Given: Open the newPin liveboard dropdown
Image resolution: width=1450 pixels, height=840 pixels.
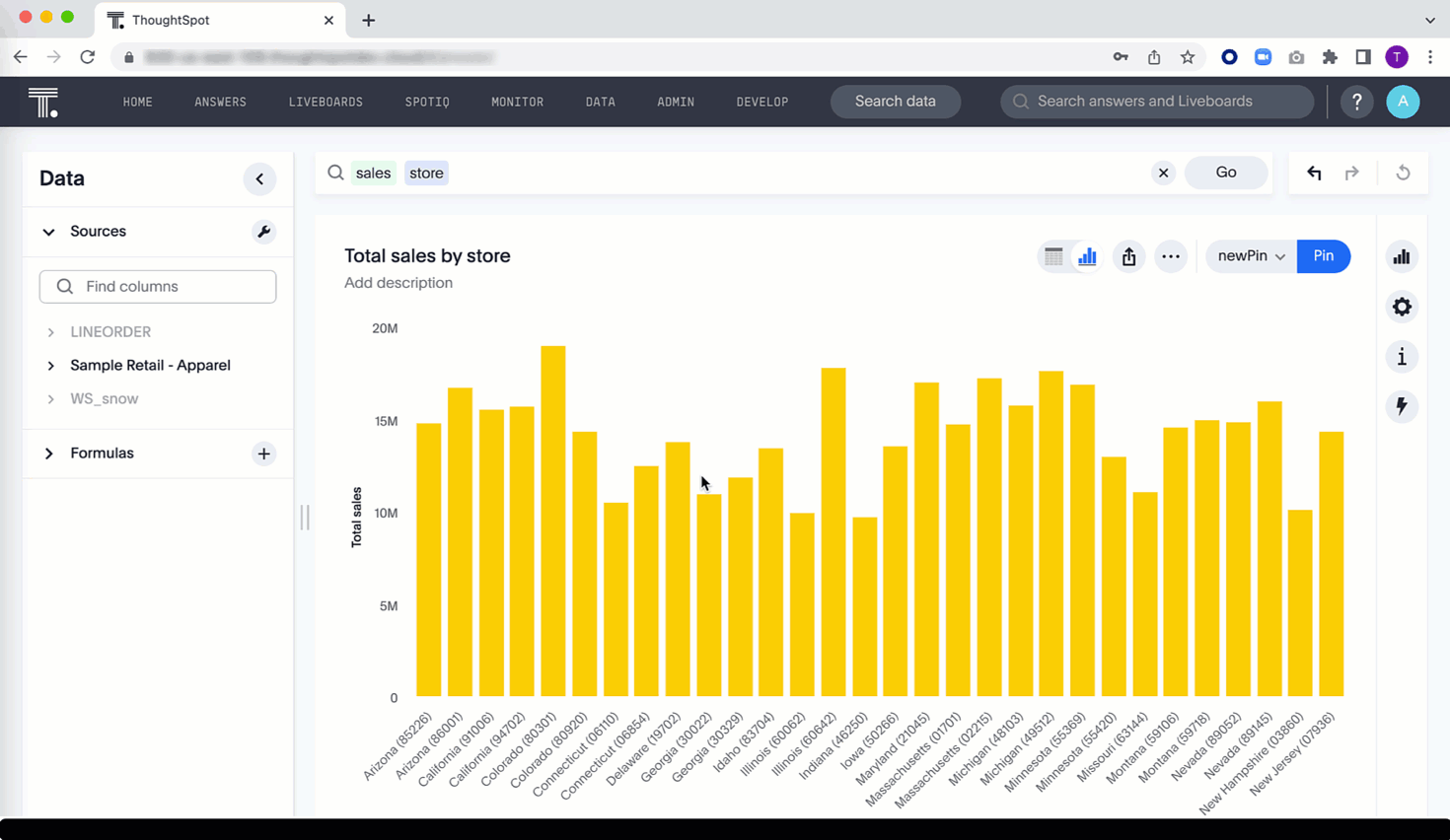Looking at the screenshot, I should pos(1251,256).
